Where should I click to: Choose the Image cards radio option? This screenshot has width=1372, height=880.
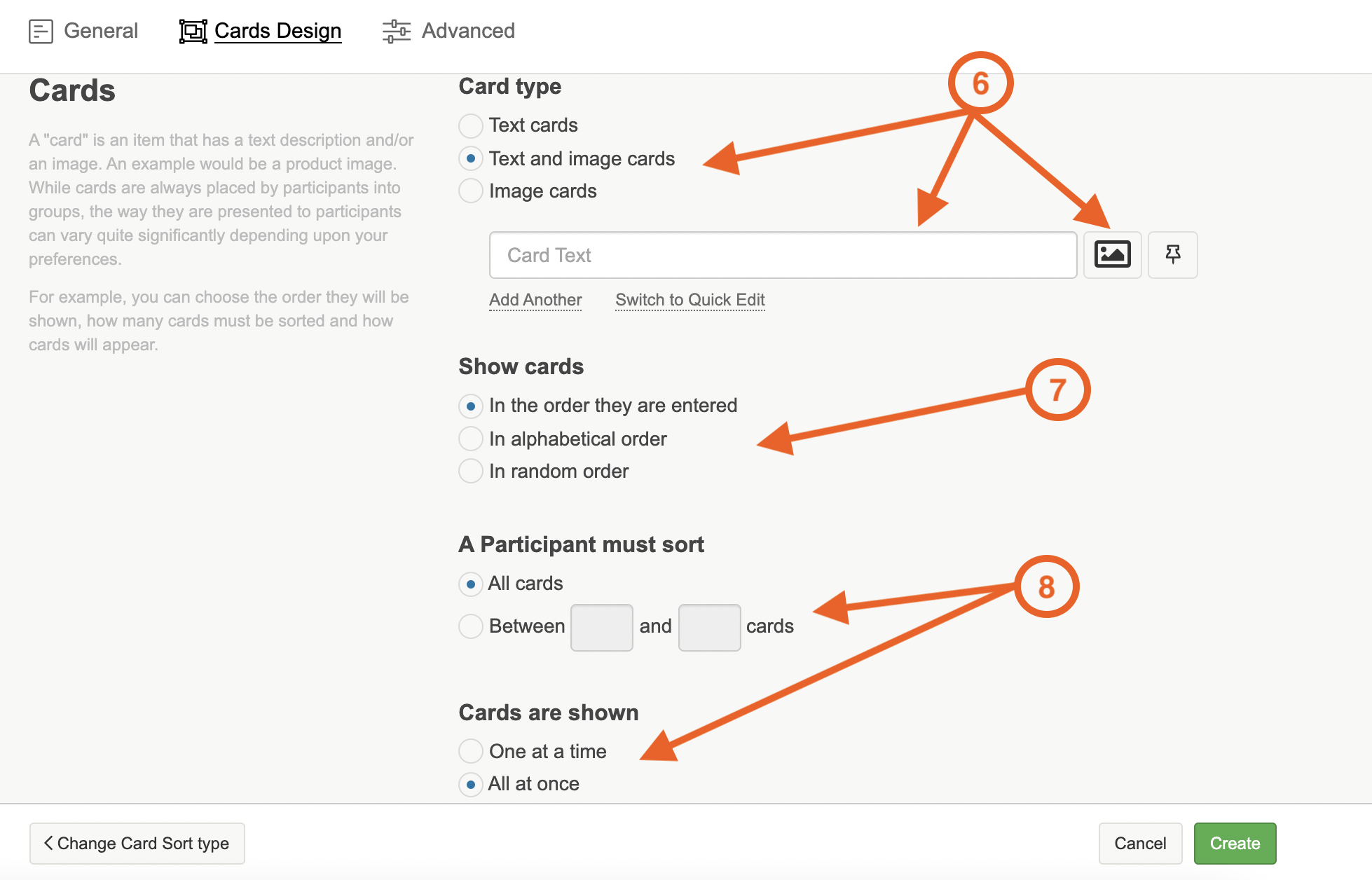(x=471, y=191)
